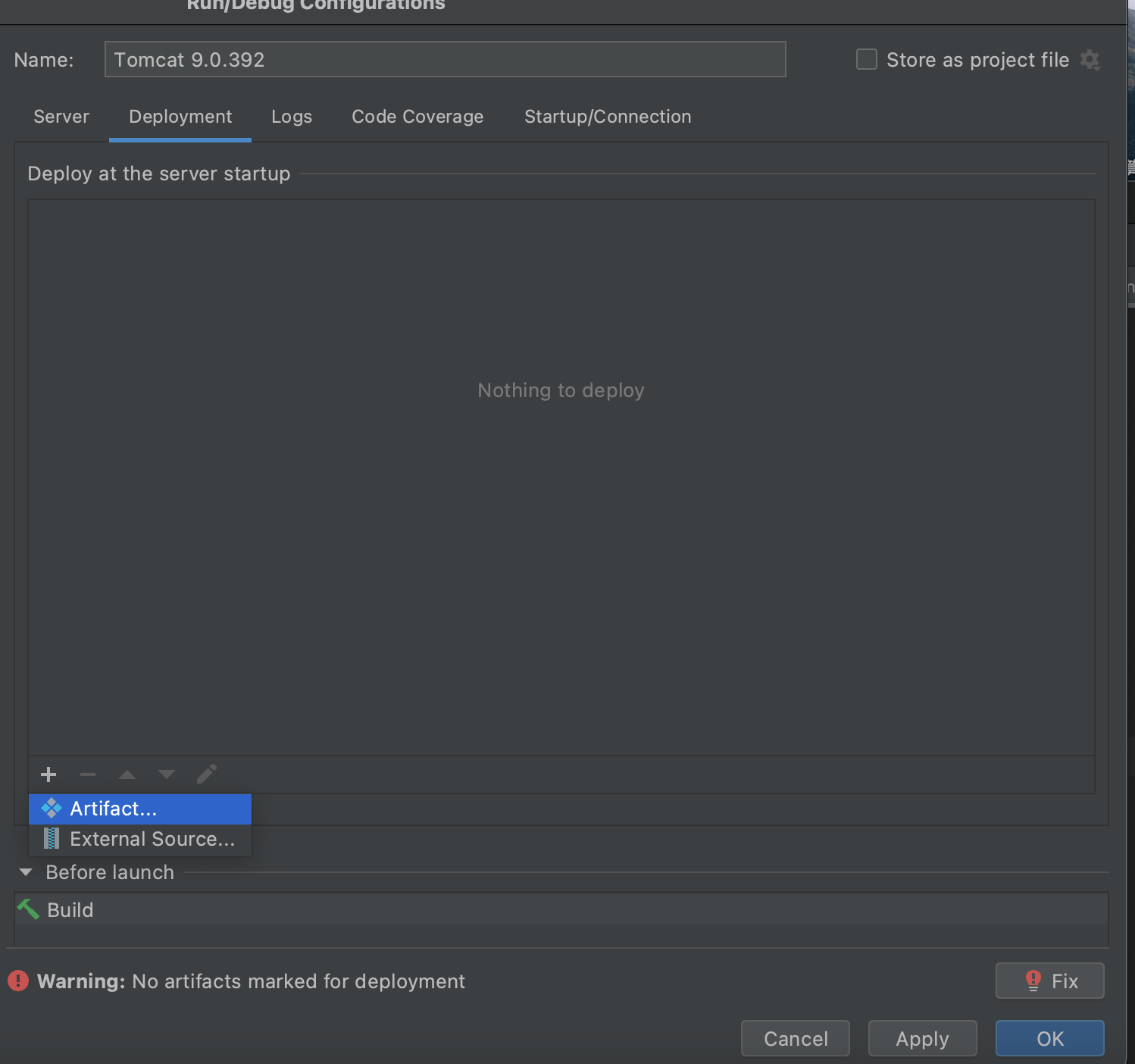Go to the Code Coverage tab

(417, 117)
